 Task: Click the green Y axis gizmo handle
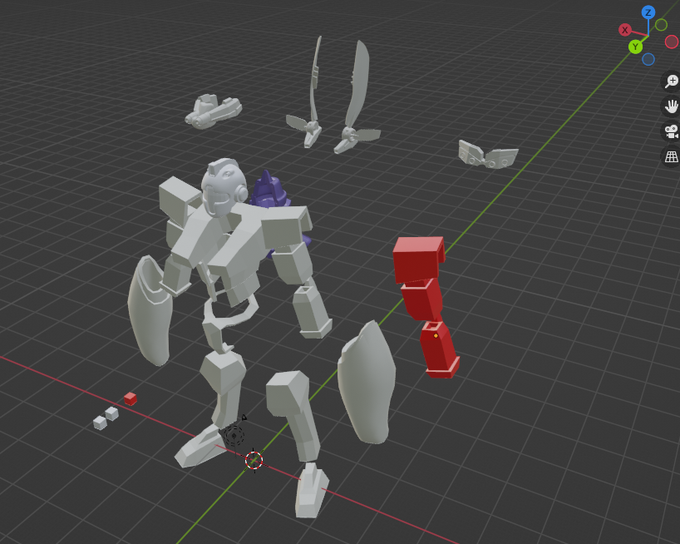pyautogui.click(x=635, y=46)
